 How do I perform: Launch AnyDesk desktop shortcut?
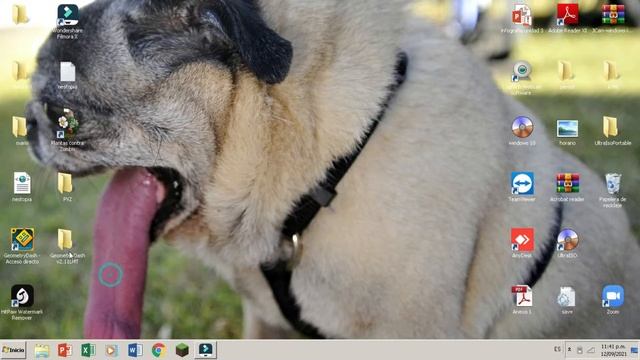click(x=522, y=242)
